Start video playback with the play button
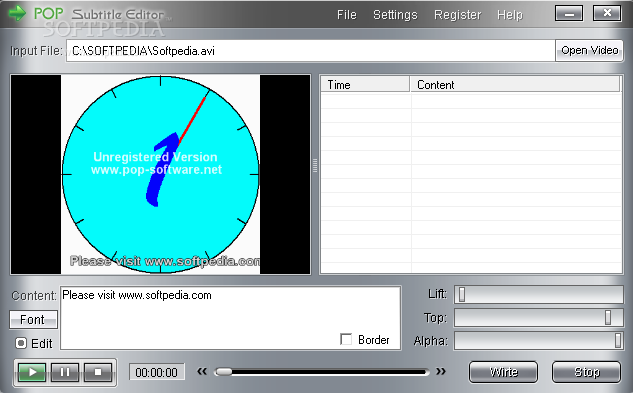Image resolution: width=633 pixels, height=393 pixels. tap(32, 372)
